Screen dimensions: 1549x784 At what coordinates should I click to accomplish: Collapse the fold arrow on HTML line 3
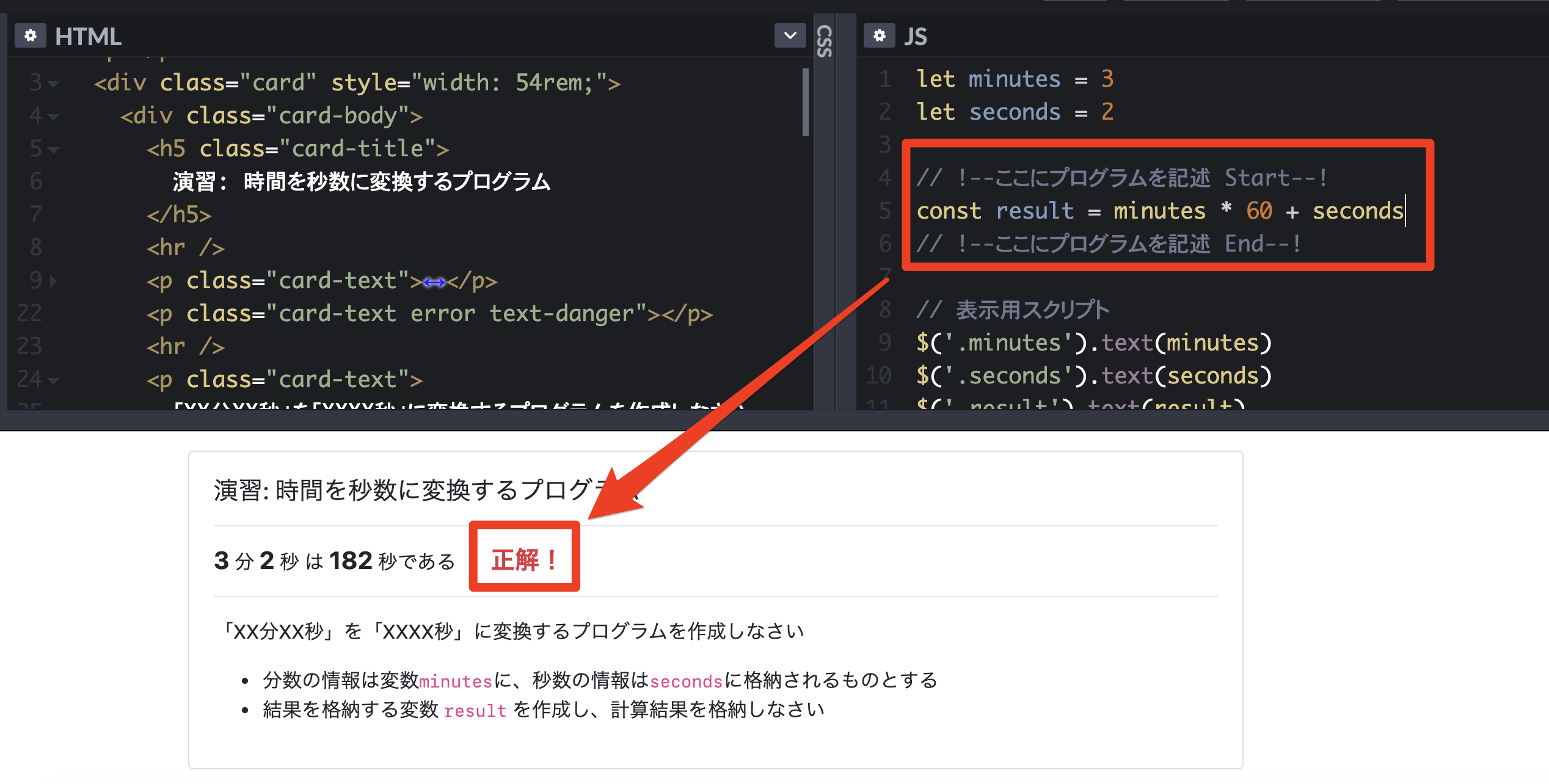click(54, 84)
